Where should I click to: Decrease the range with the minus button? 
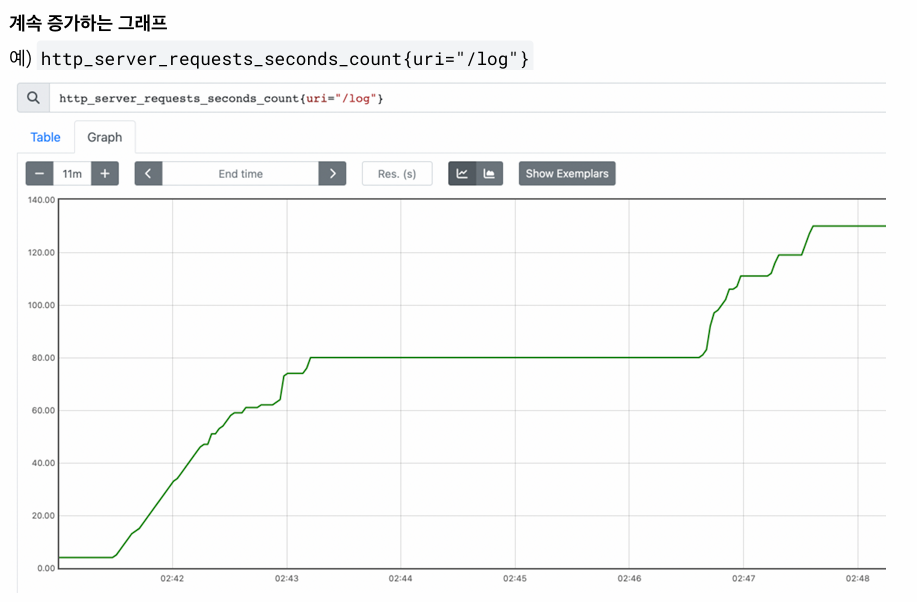(x=39, y=174)
